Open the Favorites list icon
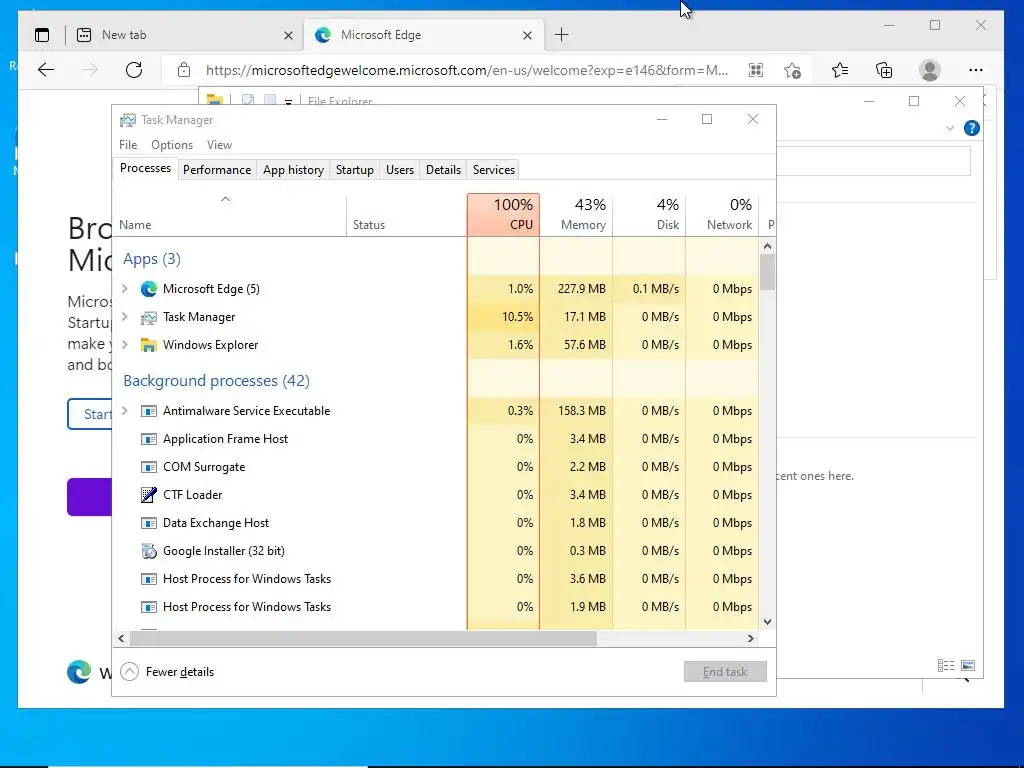 point(840,70)
